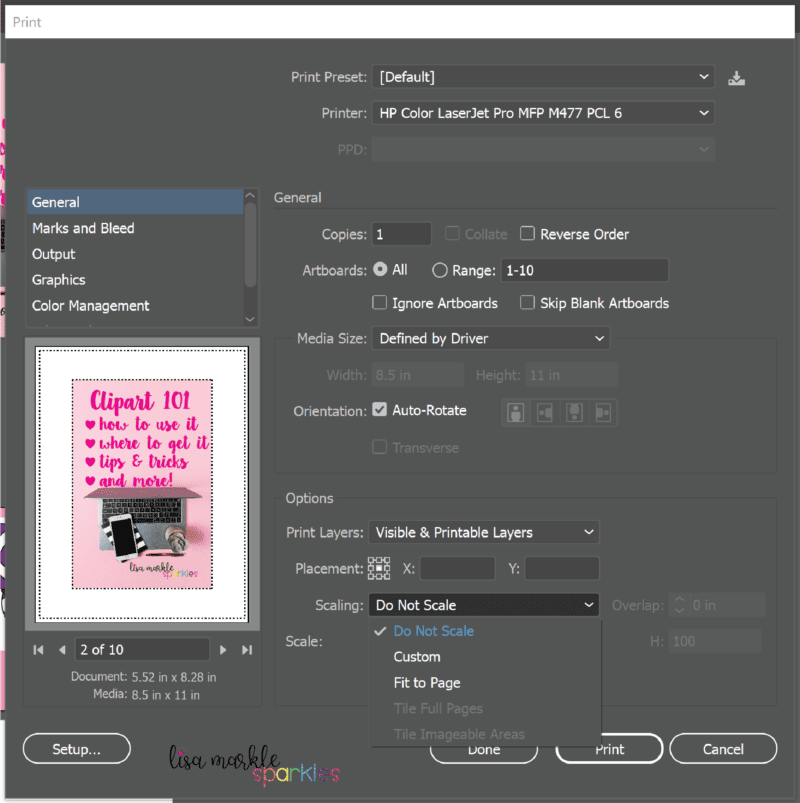Click the Setup button
The height and width of the screenshot is (803, 800).
click(x=76, y=748)
